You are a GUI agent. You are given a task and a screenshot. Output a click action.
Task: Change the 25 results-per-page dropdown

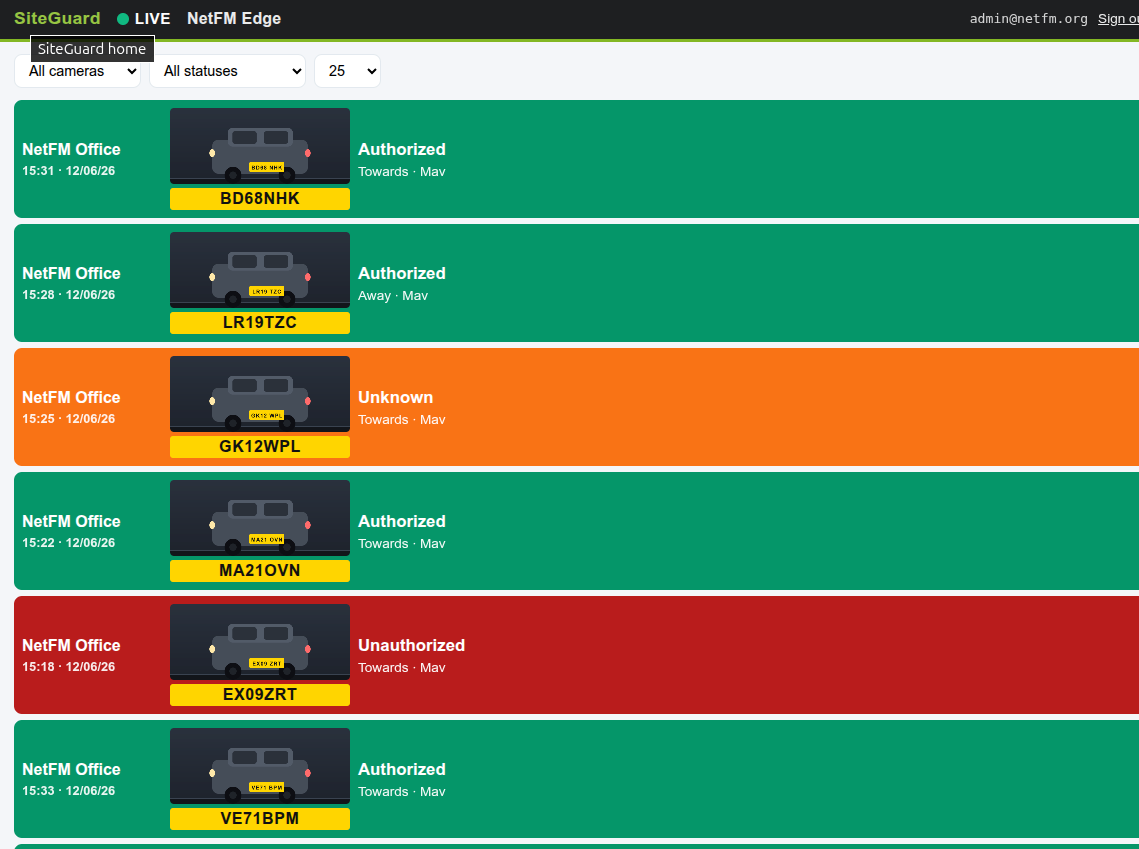click(x=347, y=71)
